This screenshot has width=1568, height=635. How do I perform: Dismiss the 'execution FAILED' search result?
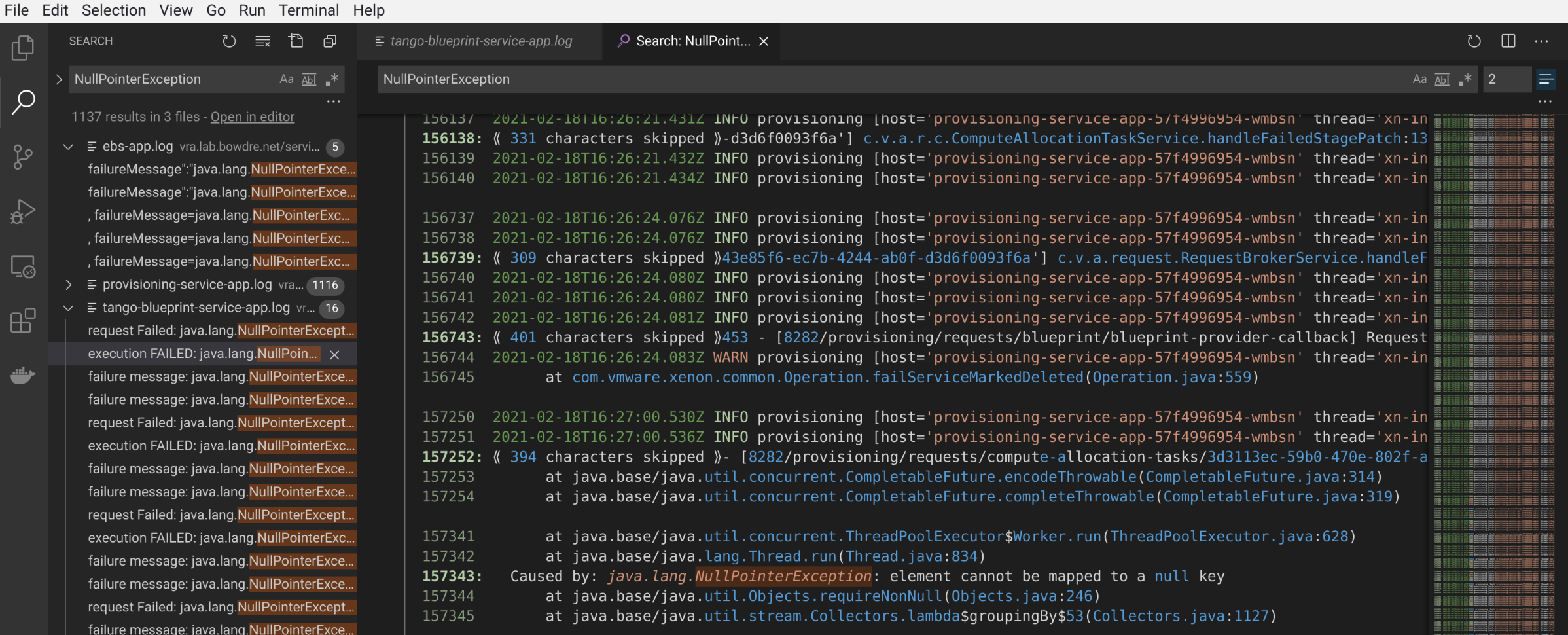pyautogui.click(x=334, y=354)
